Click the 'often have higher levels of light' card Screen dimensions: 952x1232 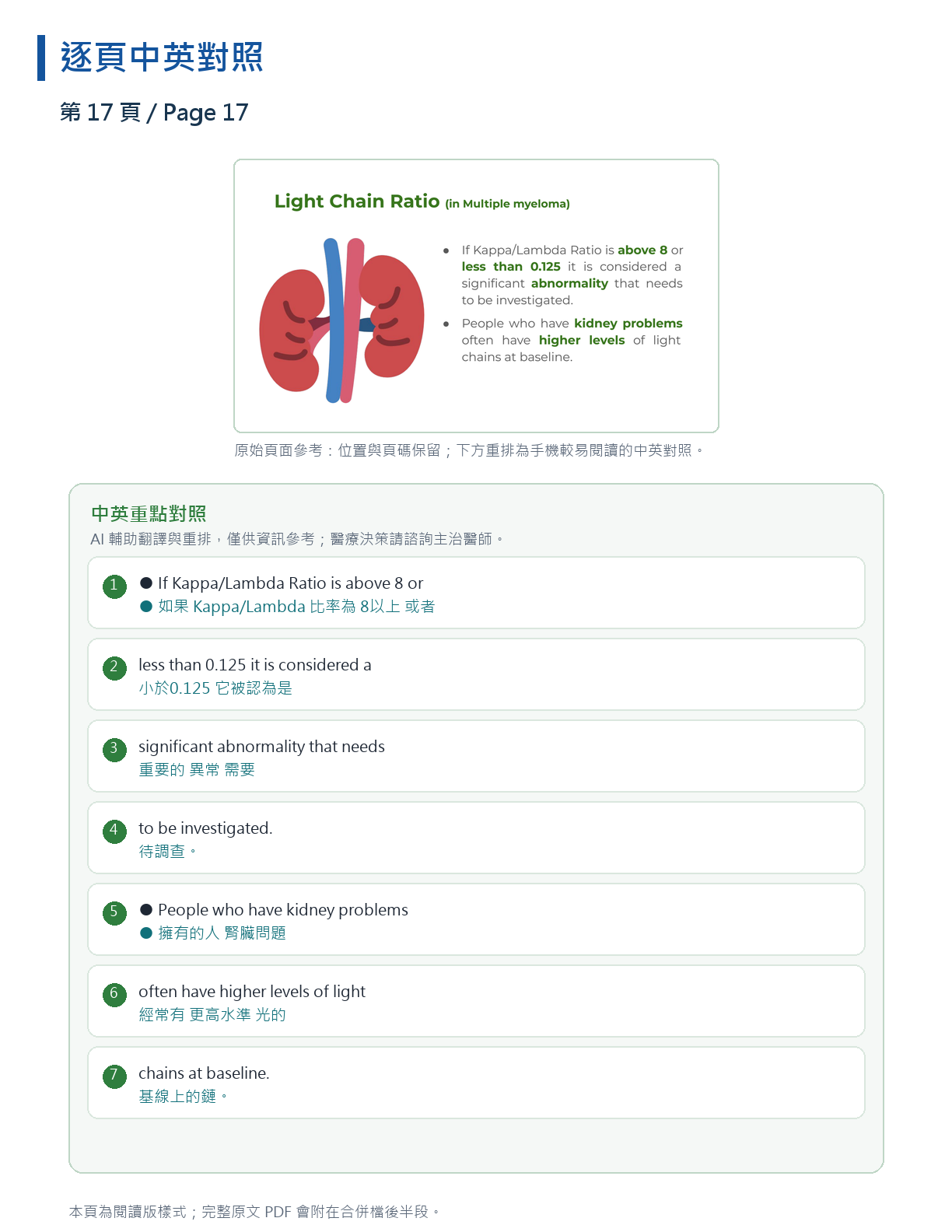coord(476,1001)
